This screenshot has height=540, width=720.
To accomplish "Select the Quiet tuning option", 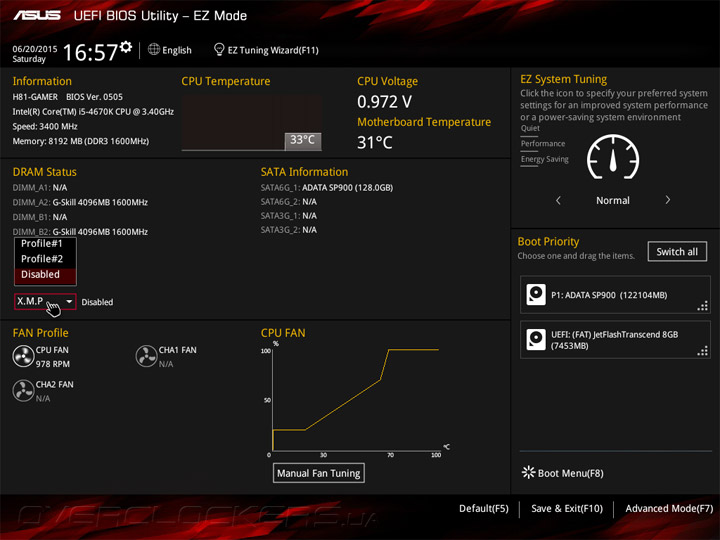I will pos(530,128).
